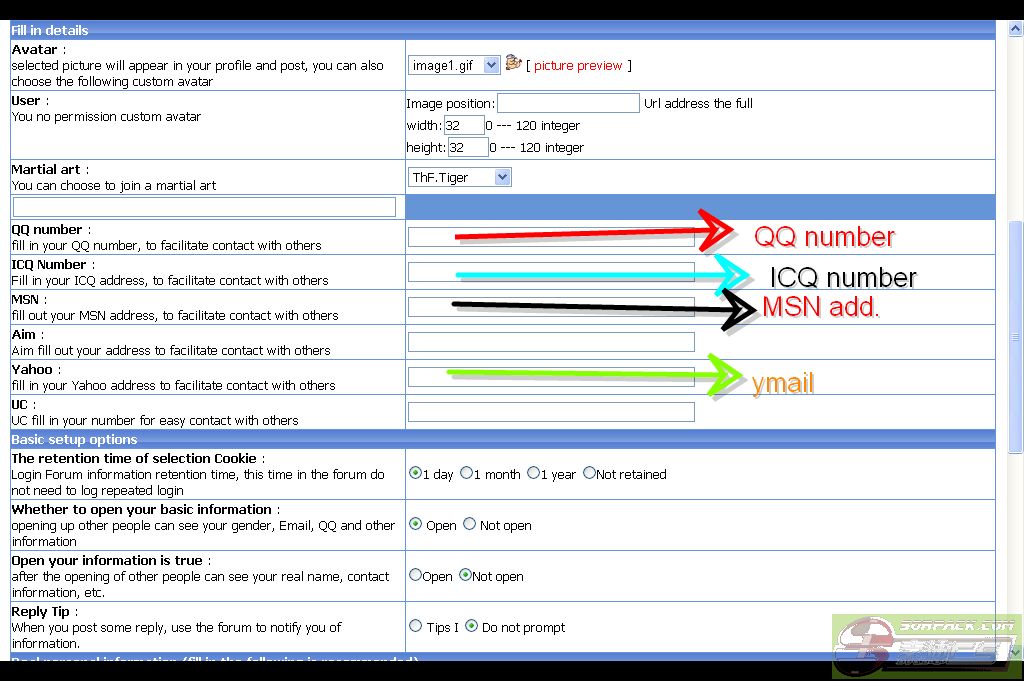Click the scrollbar down arrow button
1024x681 pixels.
point(1016,652)
